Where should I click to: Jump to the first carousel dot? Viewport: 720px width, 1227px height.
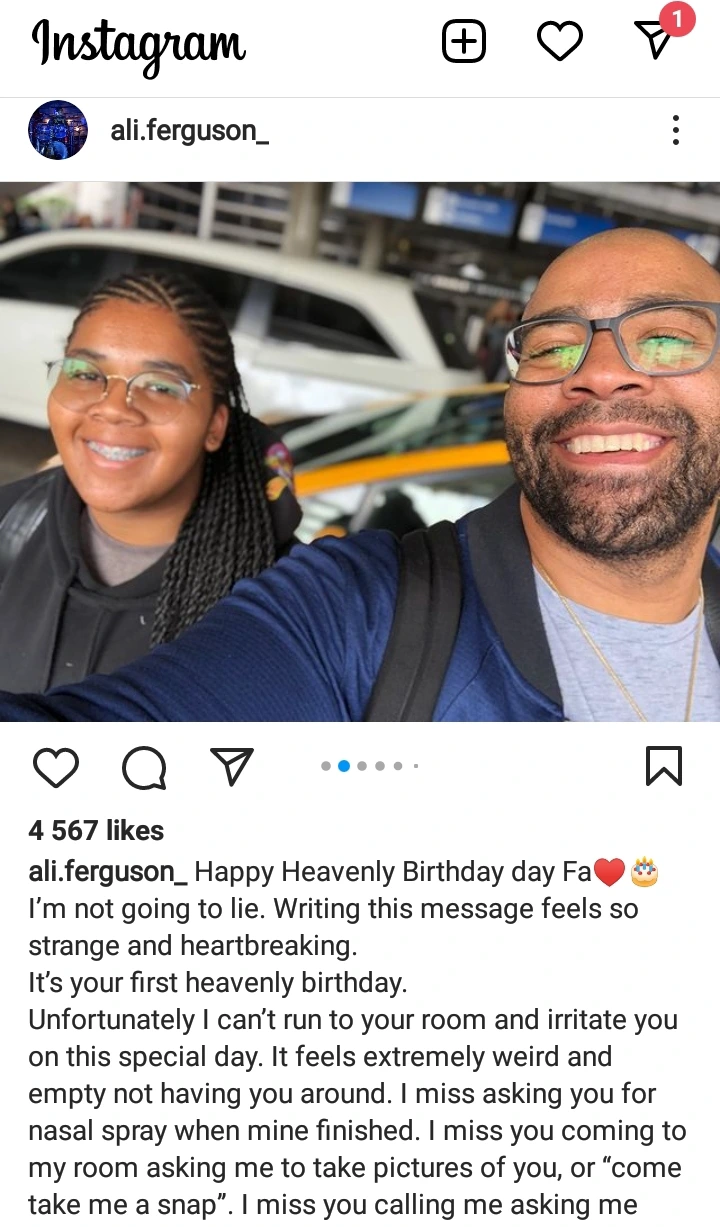pos(326,766)
